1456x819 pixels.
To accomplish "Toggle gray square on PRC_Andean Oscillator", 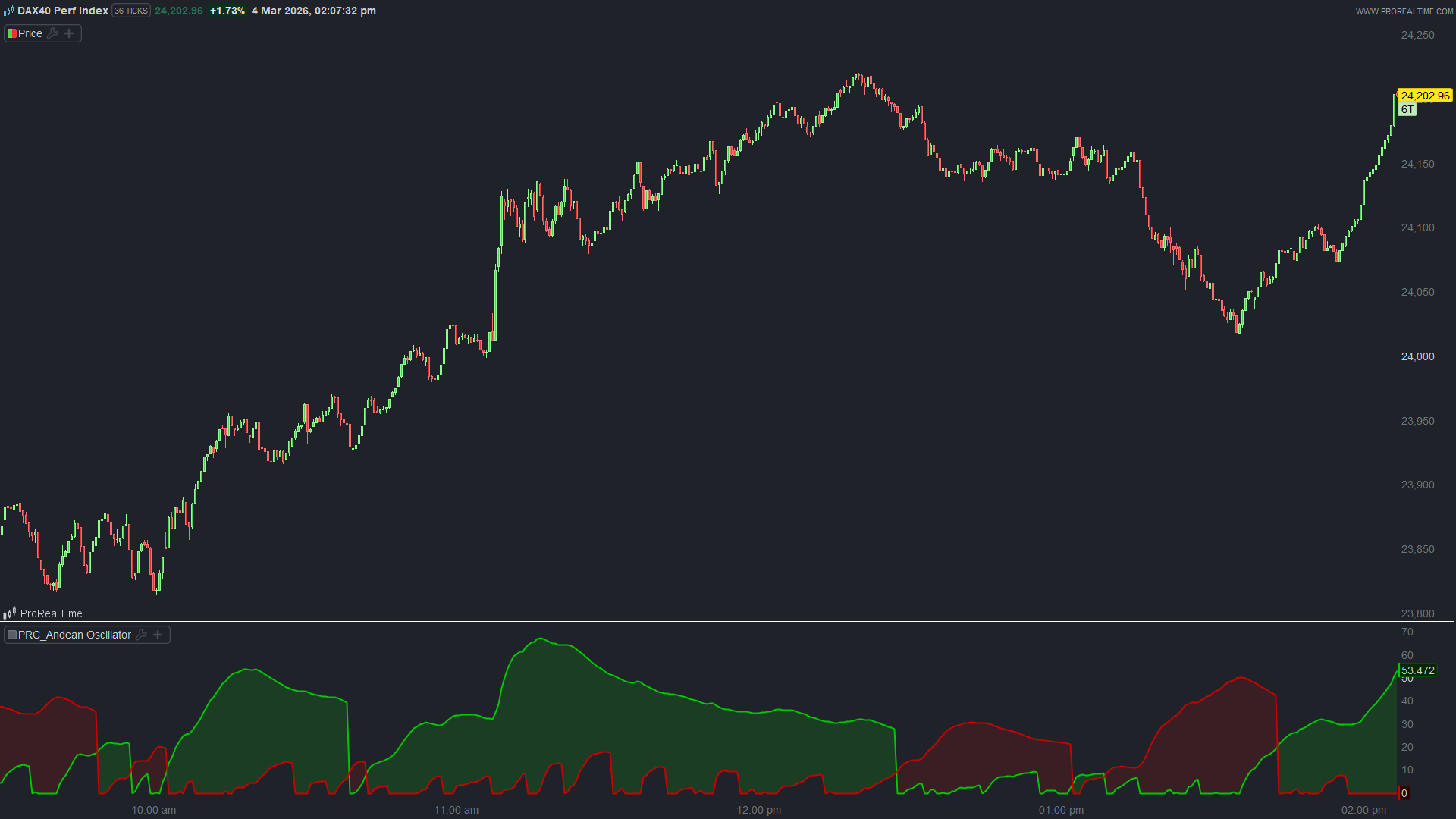I will click(12, 635).
